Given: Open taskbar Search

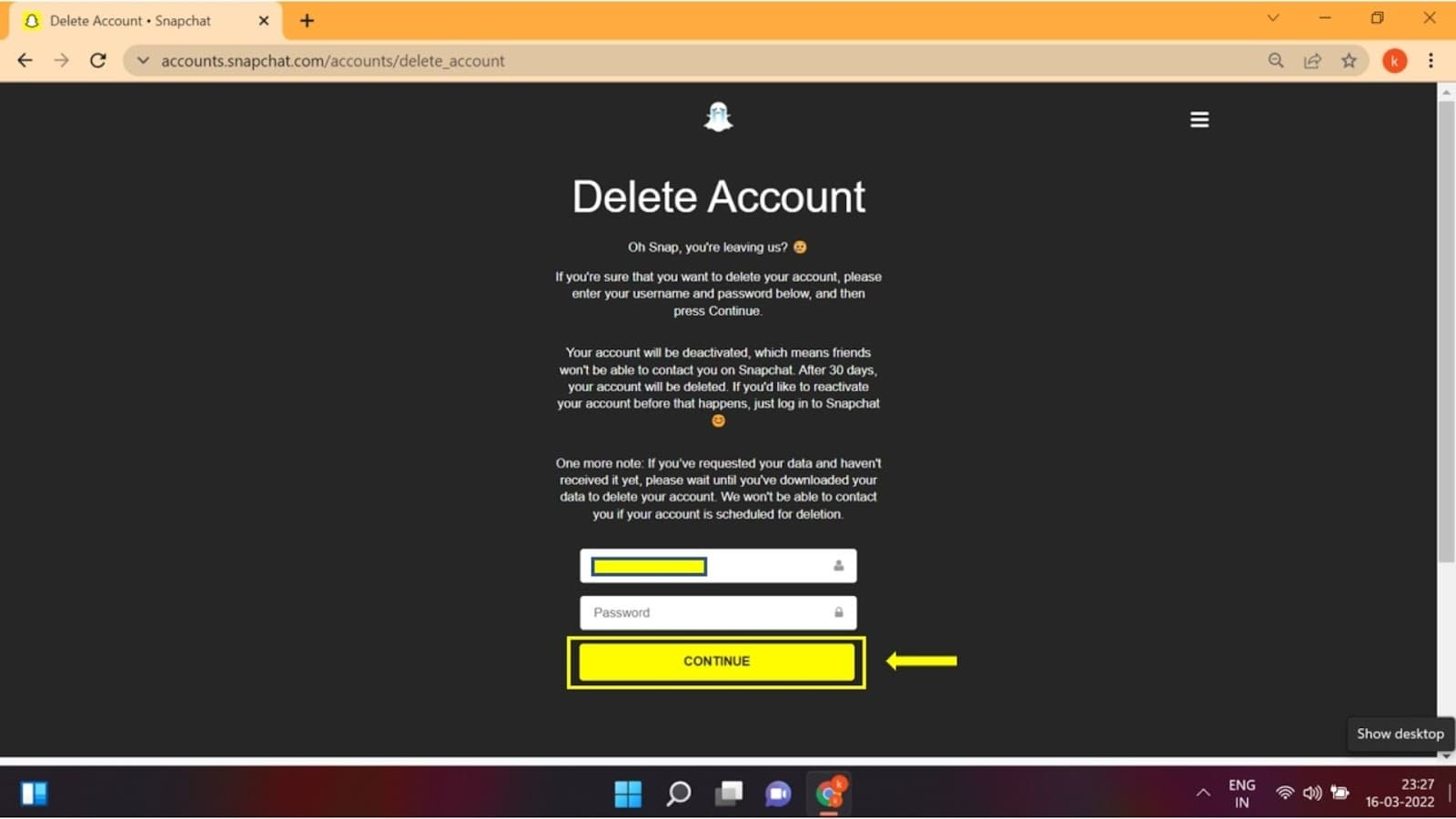Looking at the screenshot, I should [678, 794].
